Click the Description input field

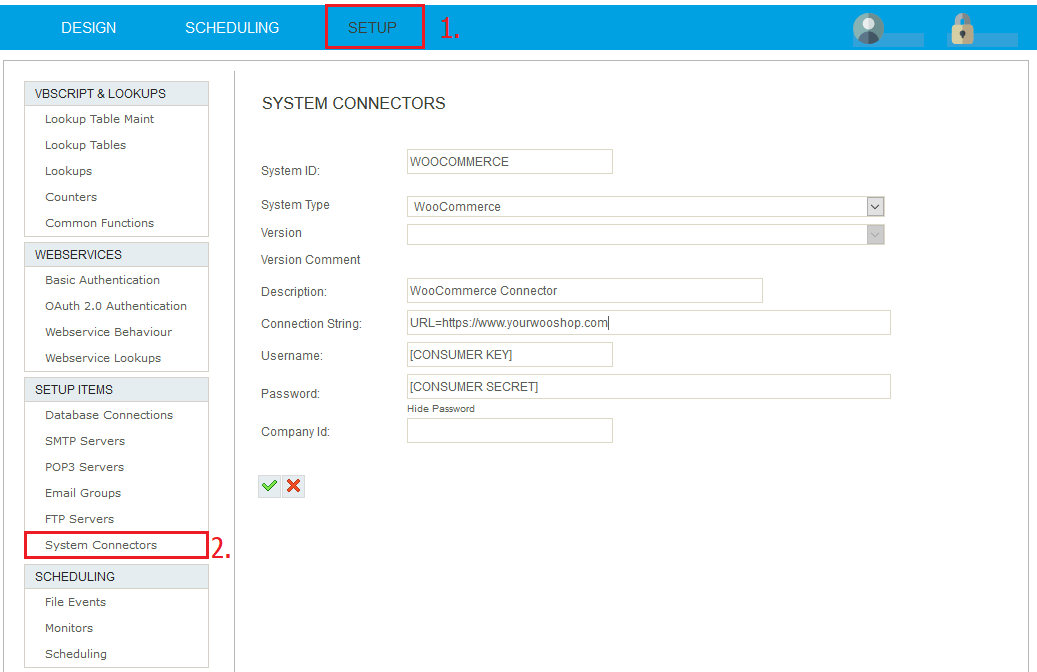585,290
